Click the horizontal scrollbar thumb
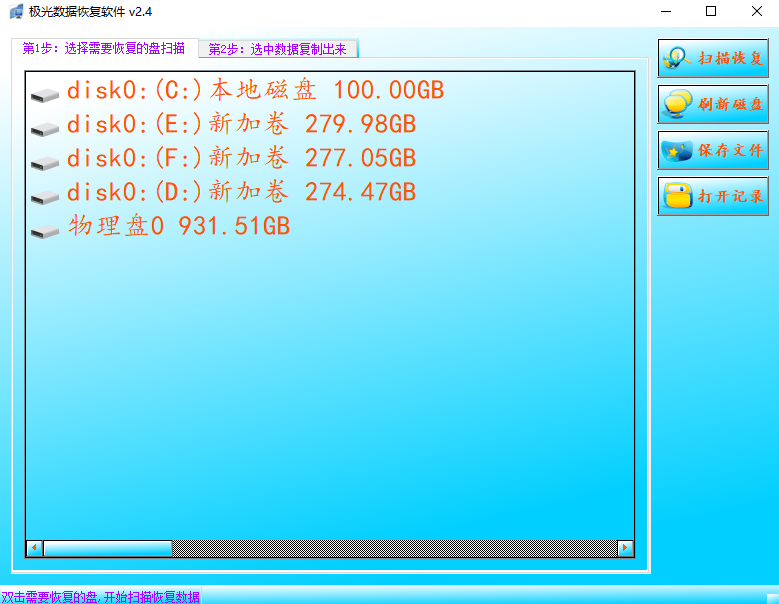This screenshot has height=604, width=779. coord(108,548)
